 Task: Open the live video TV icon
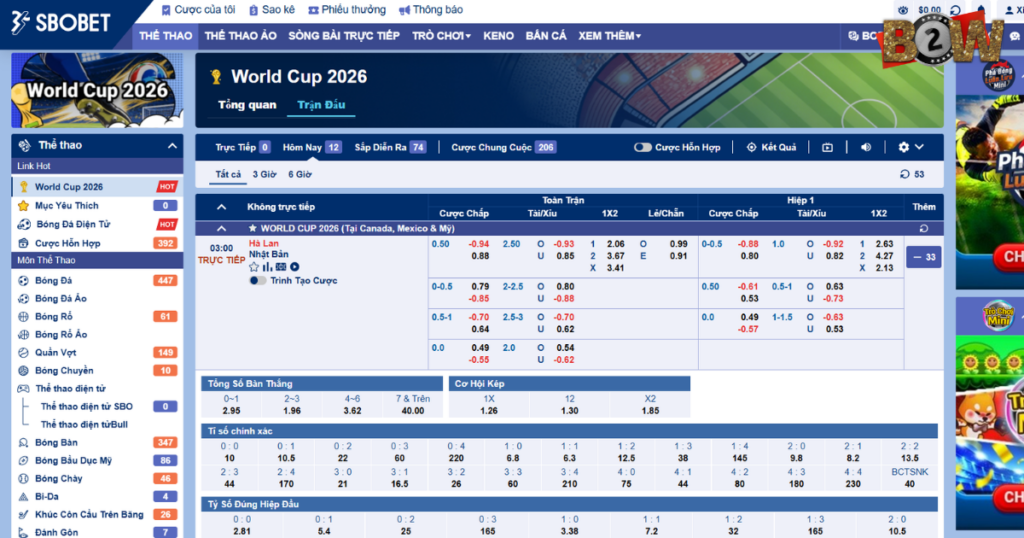(x=827, y=148)
